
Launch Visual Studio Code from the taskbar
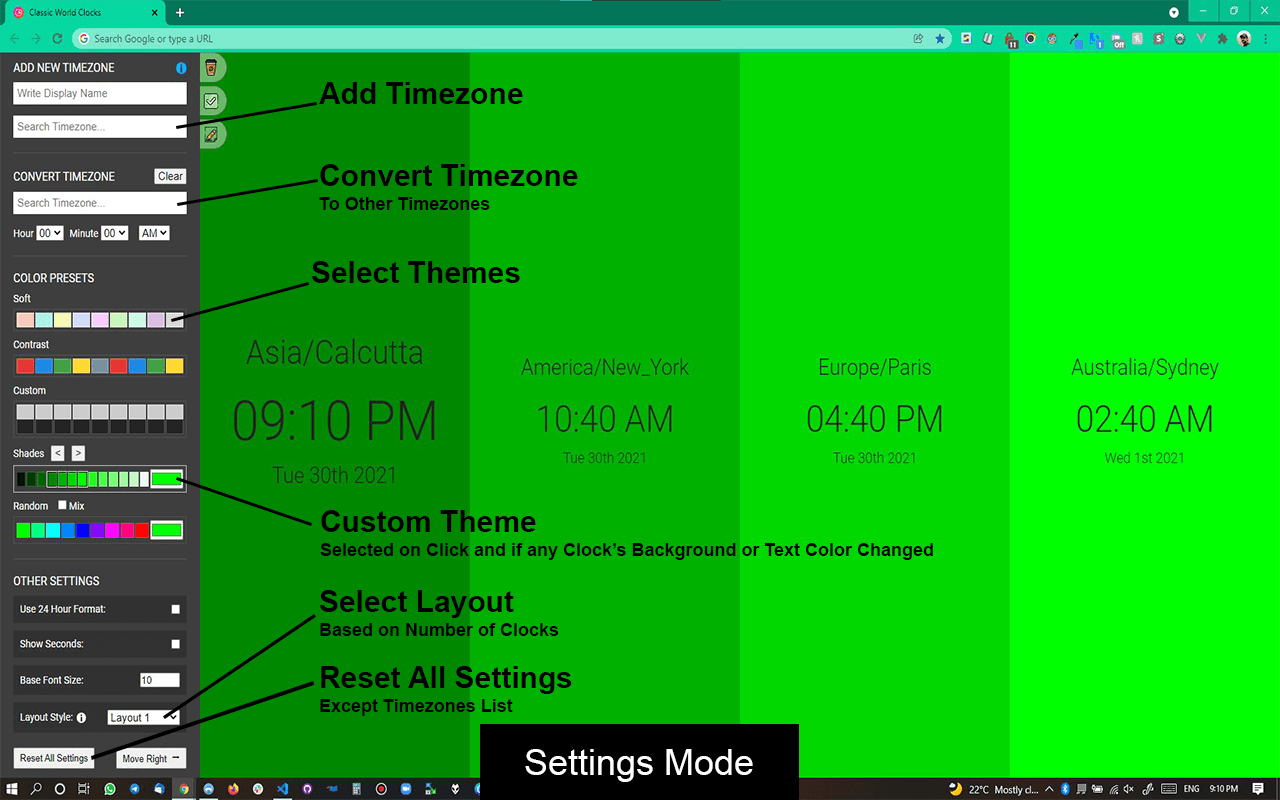(x=282, y=789)
